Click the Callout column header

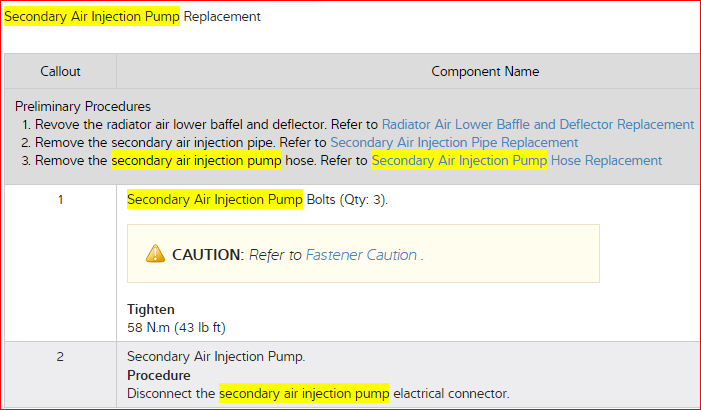(x=60, y=72)
